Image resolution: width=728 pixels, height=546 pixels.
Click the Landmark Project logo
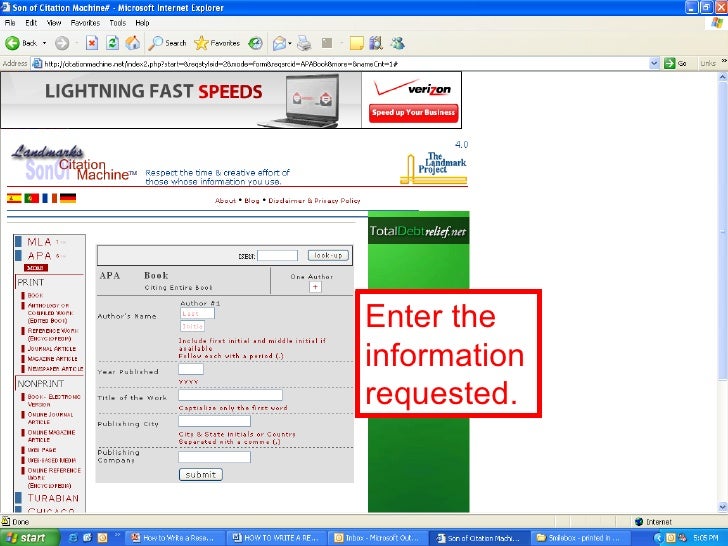click(434, 169)
